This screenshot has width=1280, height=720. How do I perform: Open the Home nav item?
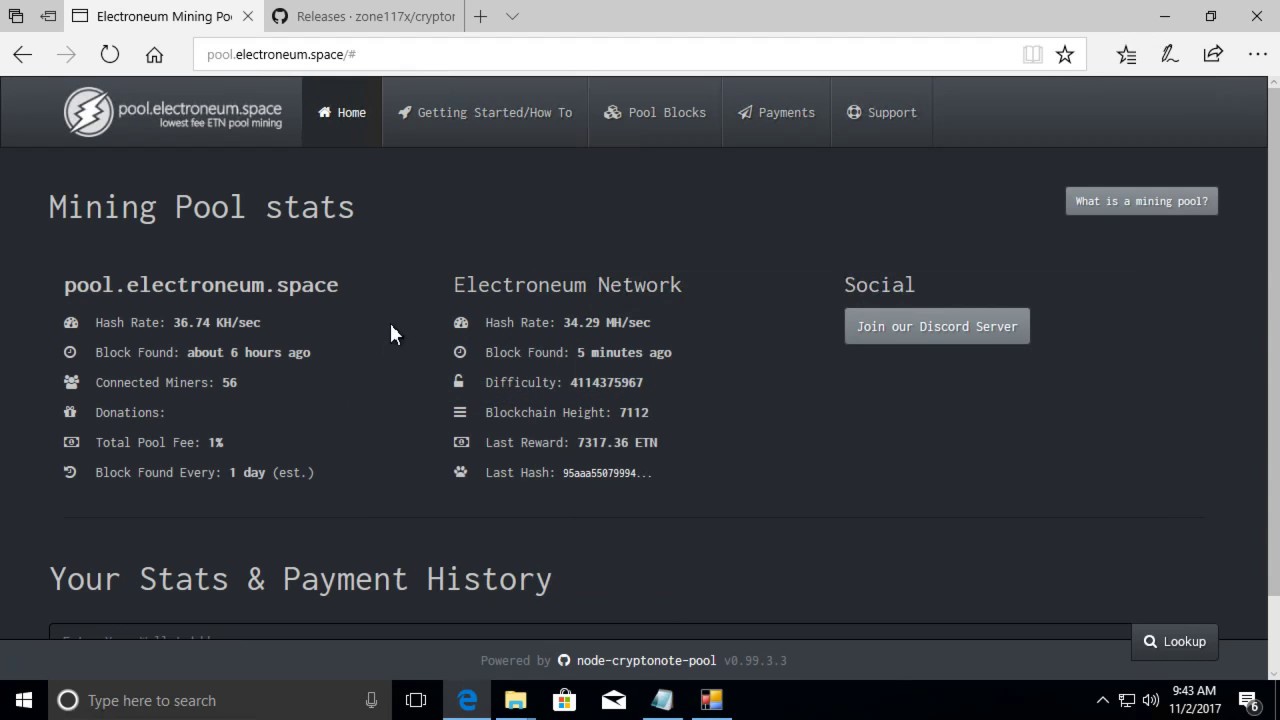point(342,112)
